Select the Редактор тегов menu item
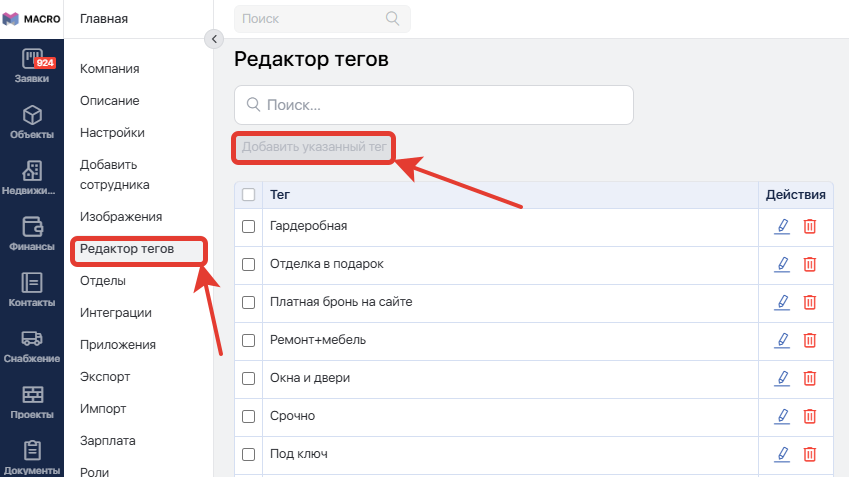 (127, 249)
